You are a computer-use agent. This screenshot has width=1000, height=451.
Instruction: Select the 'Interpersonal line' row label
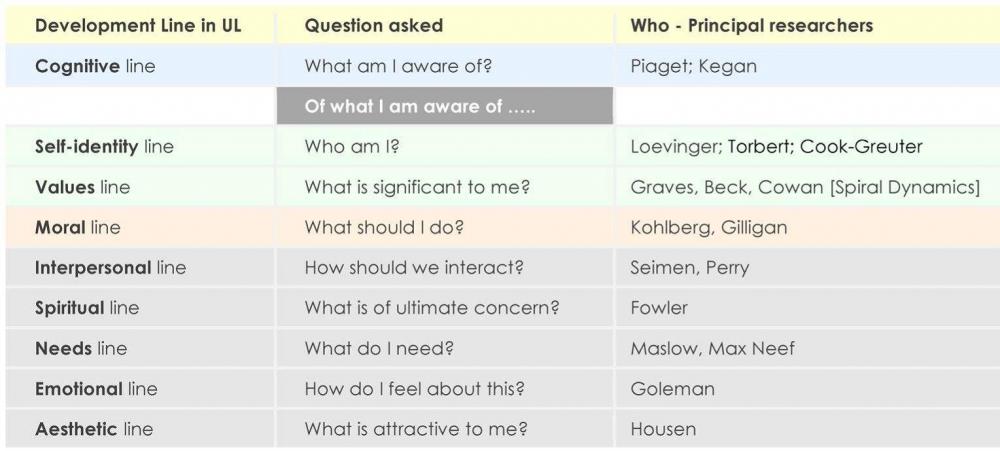click(110, 268)
